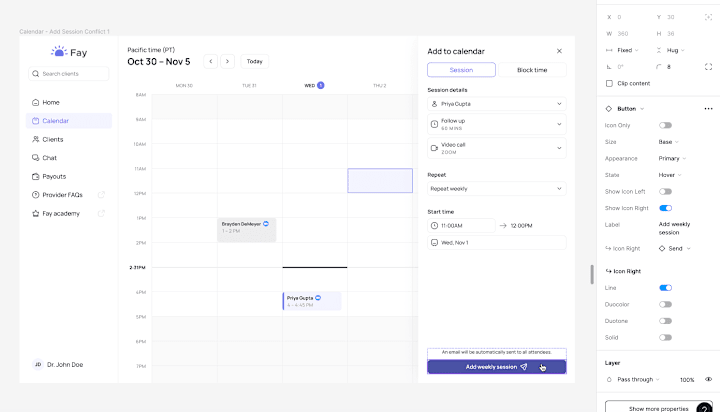Enable the Duocolor switch
The image size is (720, 412).
click(x=665, y=305)
